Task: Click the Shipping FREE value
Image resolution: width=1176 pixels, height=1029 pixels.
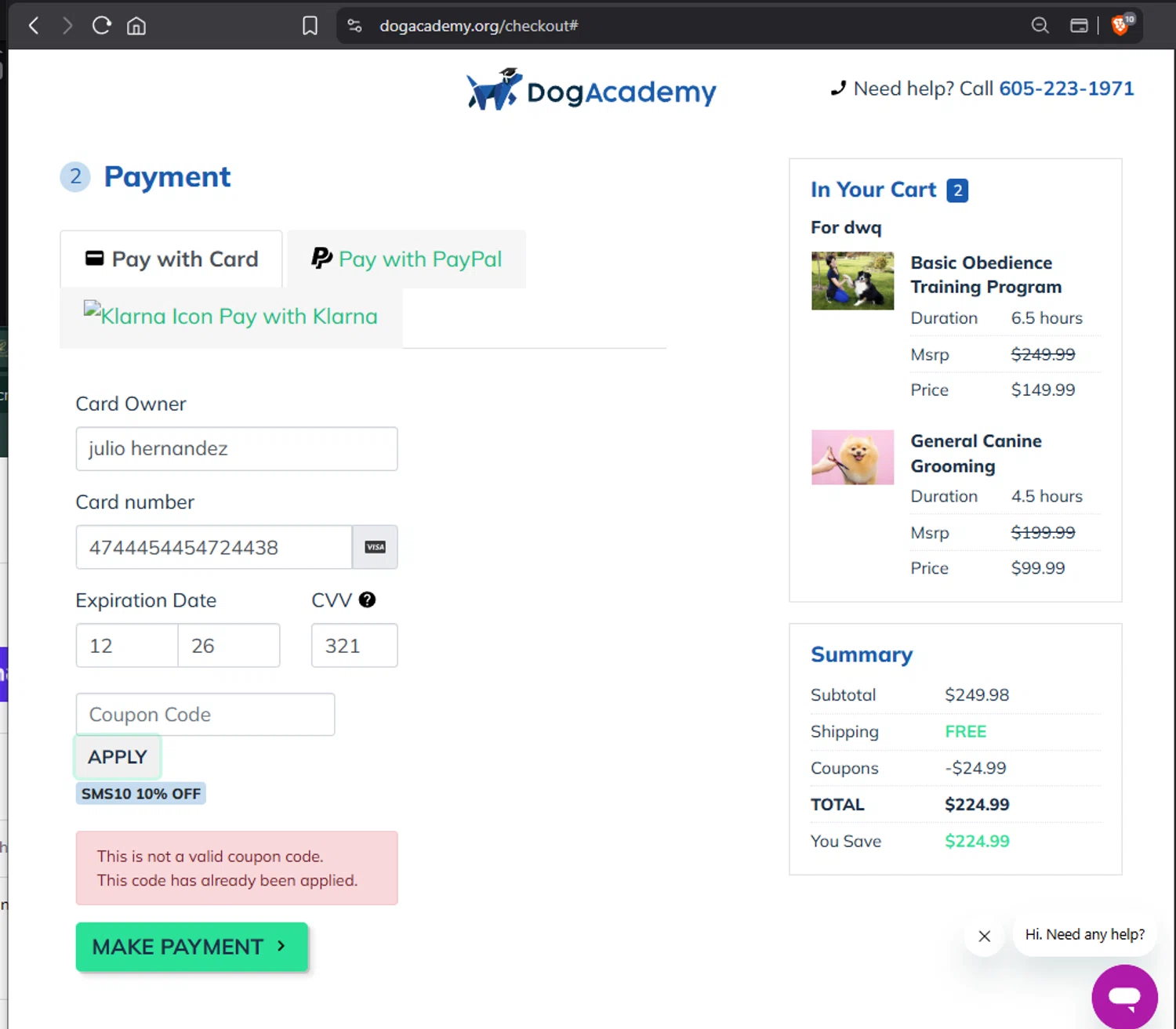Action: 966,732
